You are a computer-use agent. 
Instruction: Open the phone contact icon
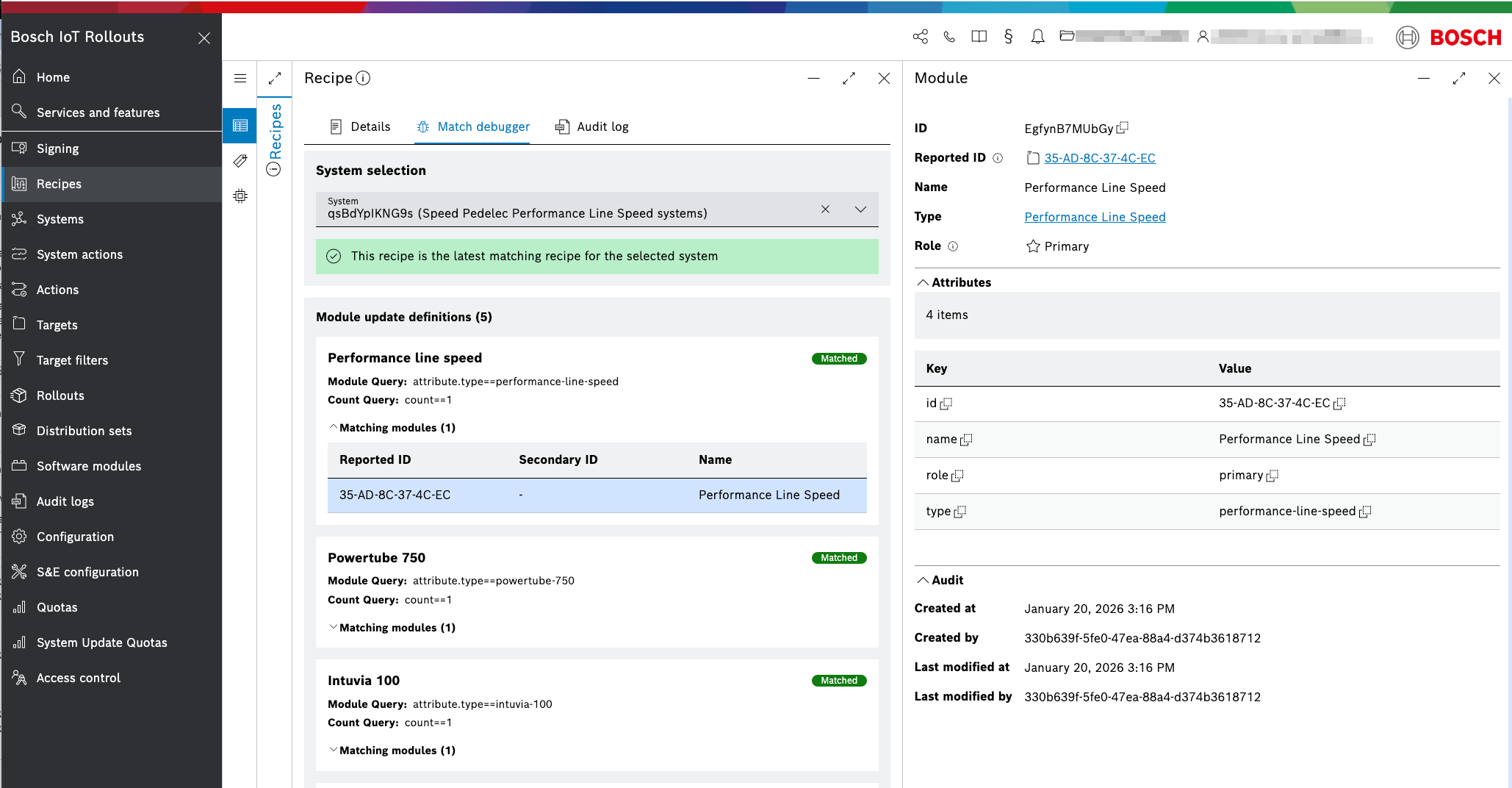click(949, 37)
